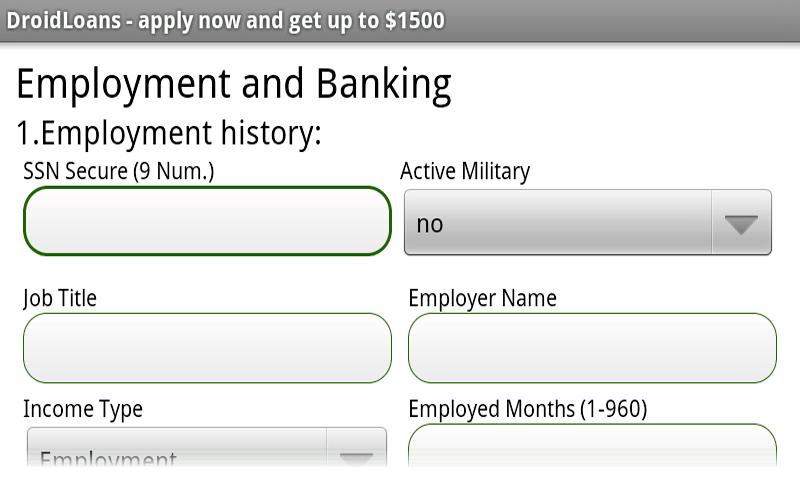Screen dimensions: 800x480
Task: Click the 'Employment' value in Income Type
Action: coord(108,459)
